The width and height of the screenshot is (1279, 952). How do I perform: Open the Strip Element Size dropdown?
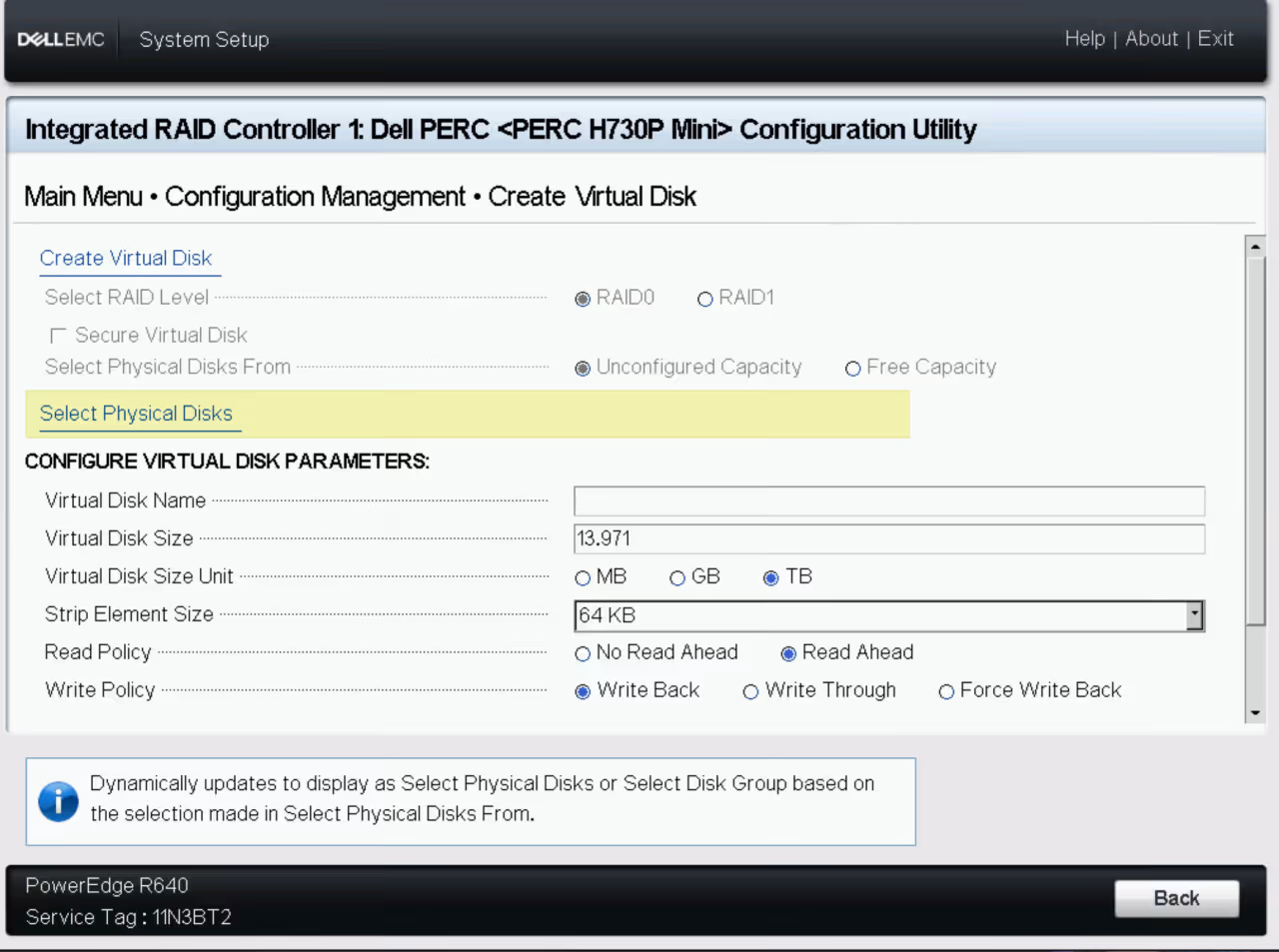point(889,615)
